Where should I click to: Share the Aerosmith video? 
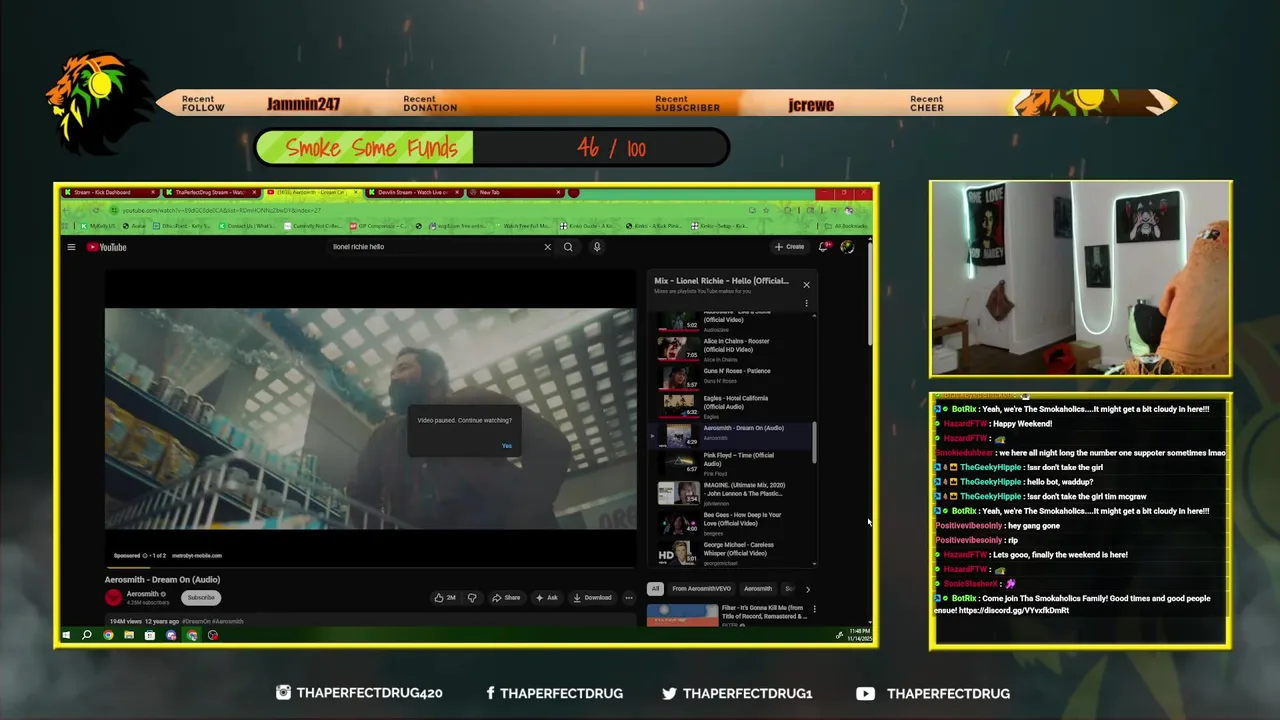pyautogui.click(x=506, y=598)
